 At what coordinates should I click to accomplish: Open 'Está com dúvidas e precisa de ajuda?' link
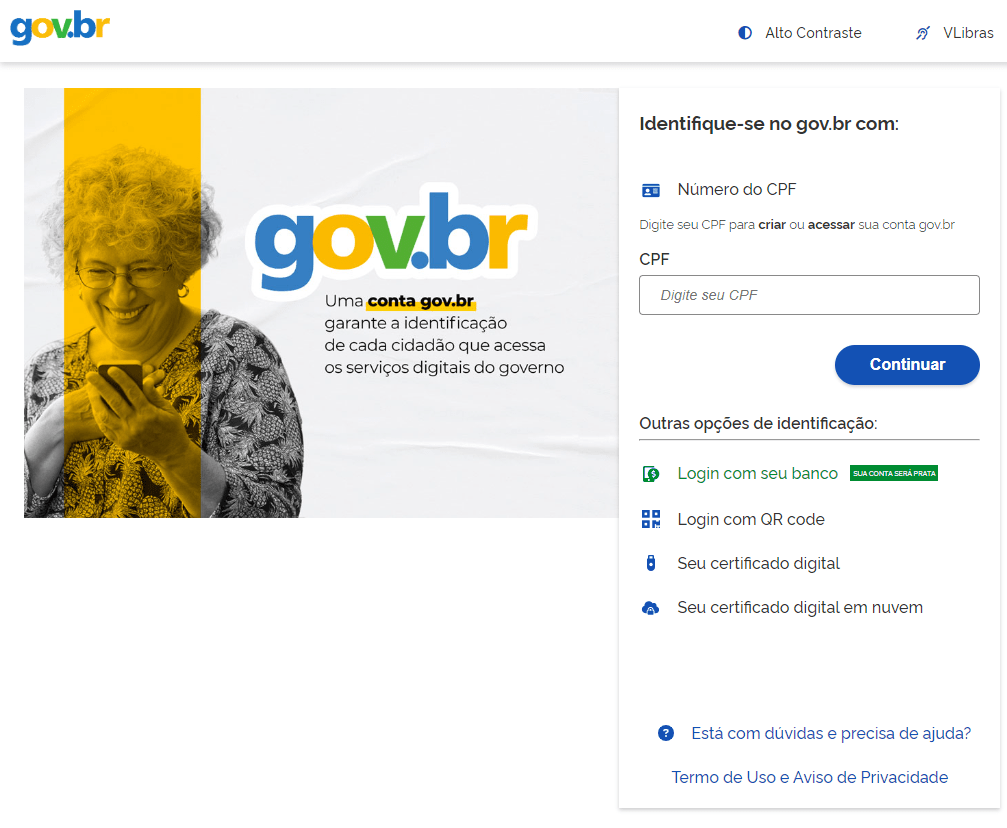[x=831, y=733]
